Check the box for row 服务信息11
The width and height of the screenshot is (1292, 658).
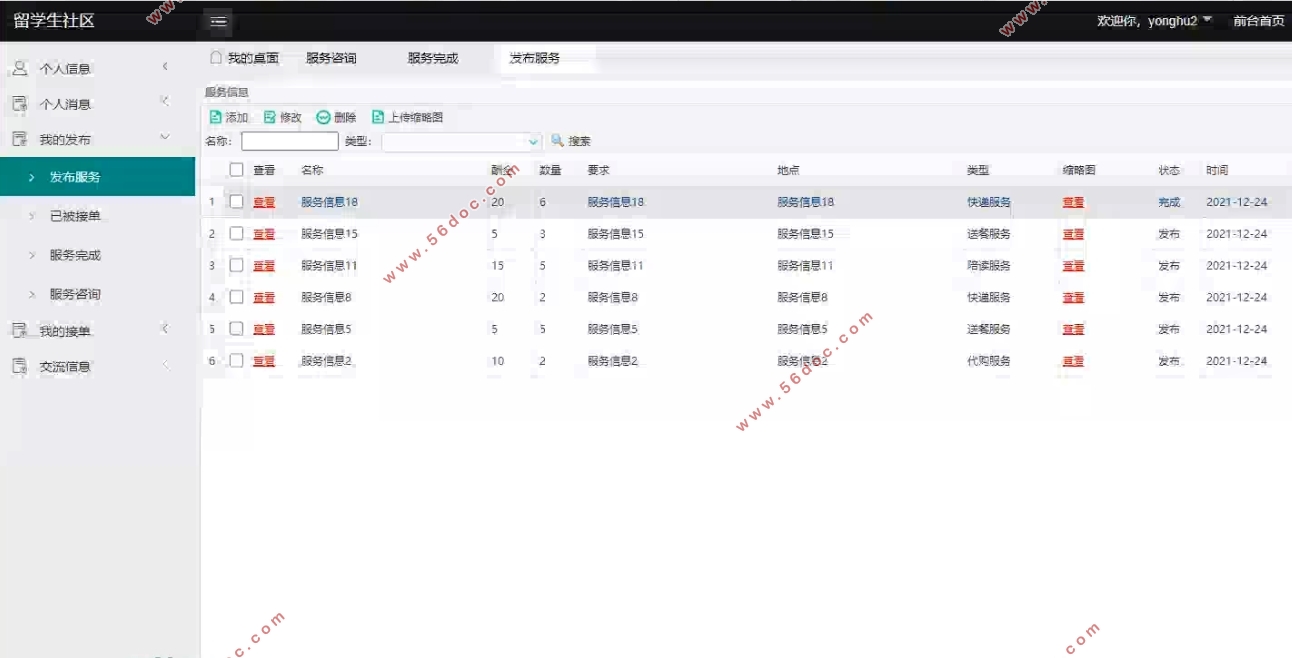pos(236,265)
